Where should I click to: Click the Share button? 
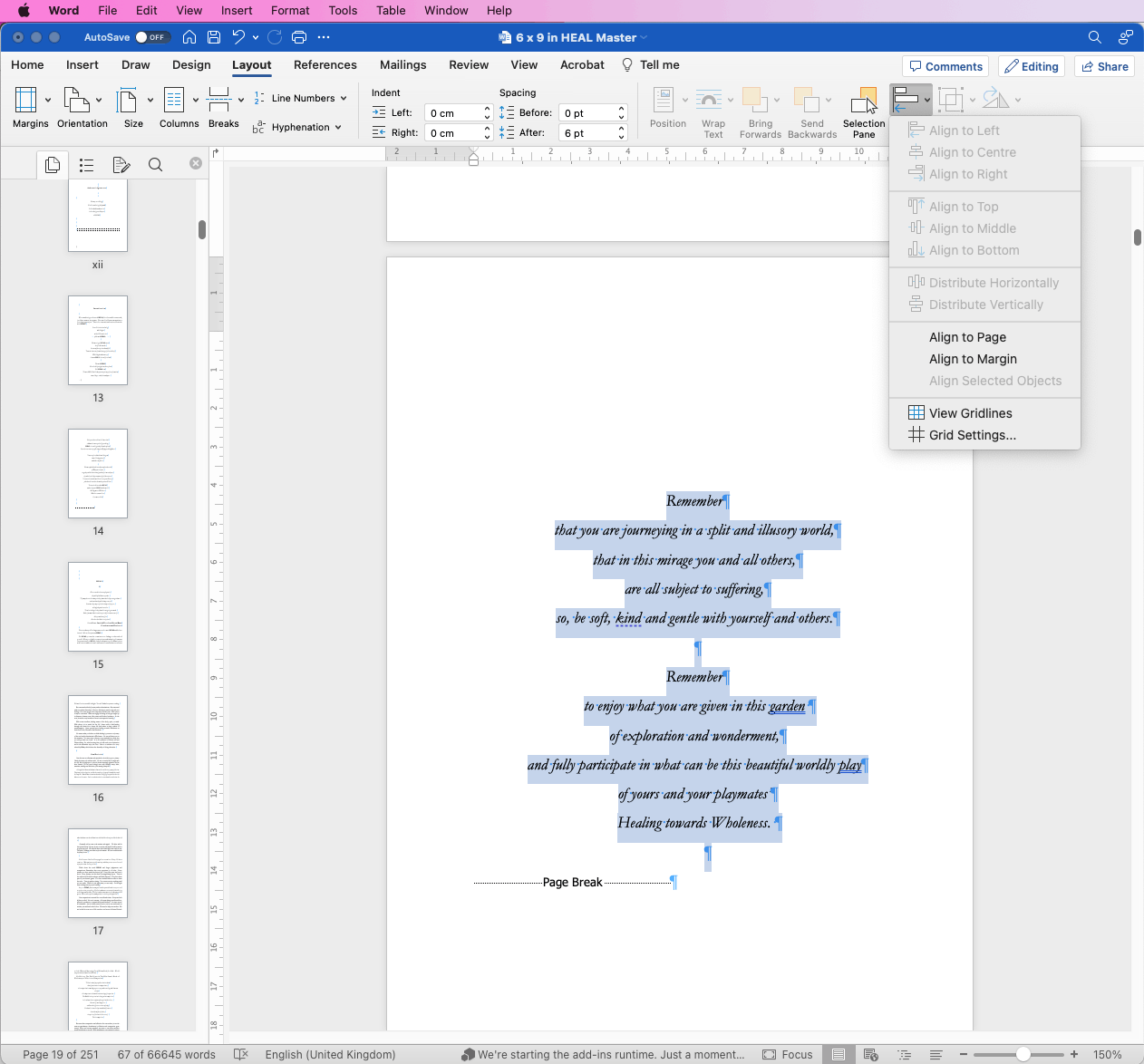[1104, 65]
